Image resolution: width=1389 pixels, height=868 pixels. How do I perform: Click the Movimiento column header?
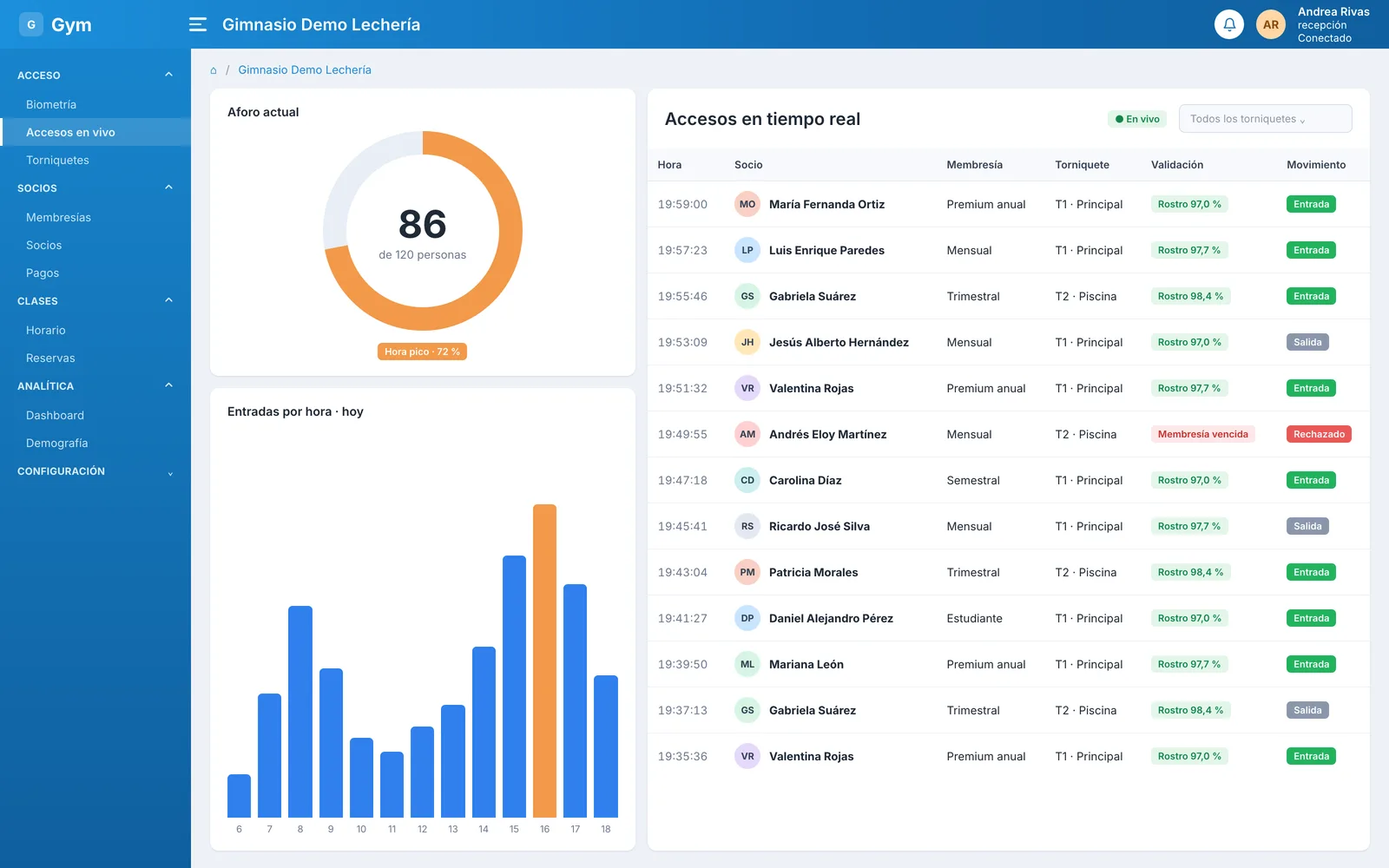(x=1316, y=165)
